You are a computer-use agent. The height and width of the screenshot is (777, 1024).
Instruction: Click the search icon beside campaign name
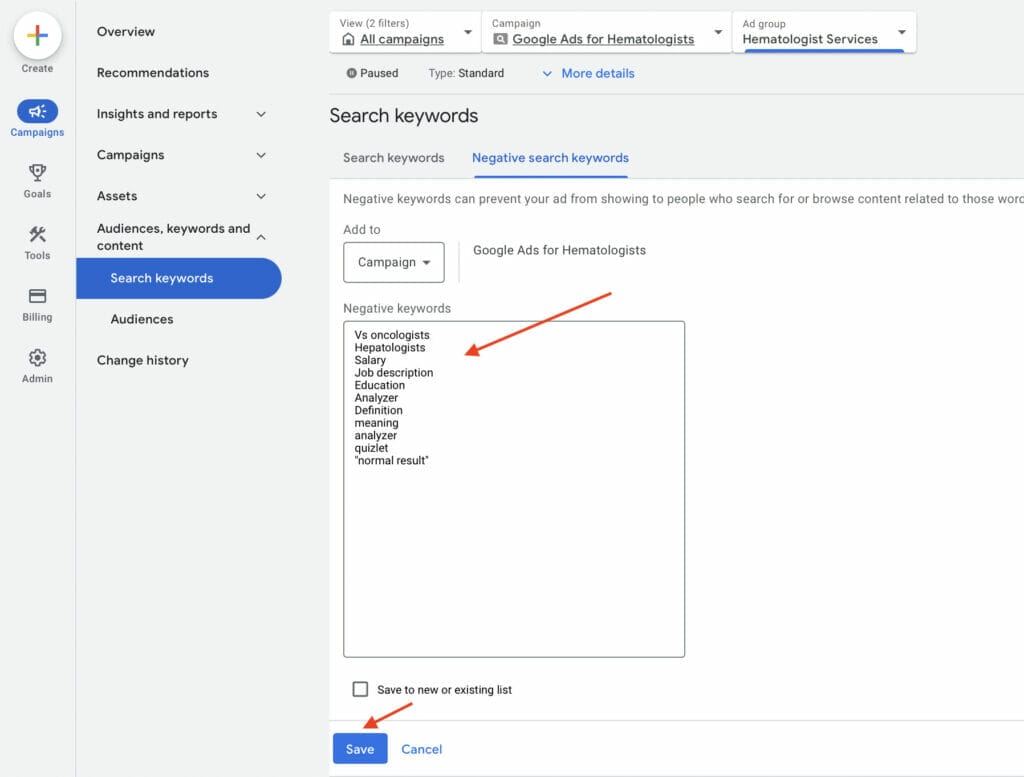(x=500, y=39)
